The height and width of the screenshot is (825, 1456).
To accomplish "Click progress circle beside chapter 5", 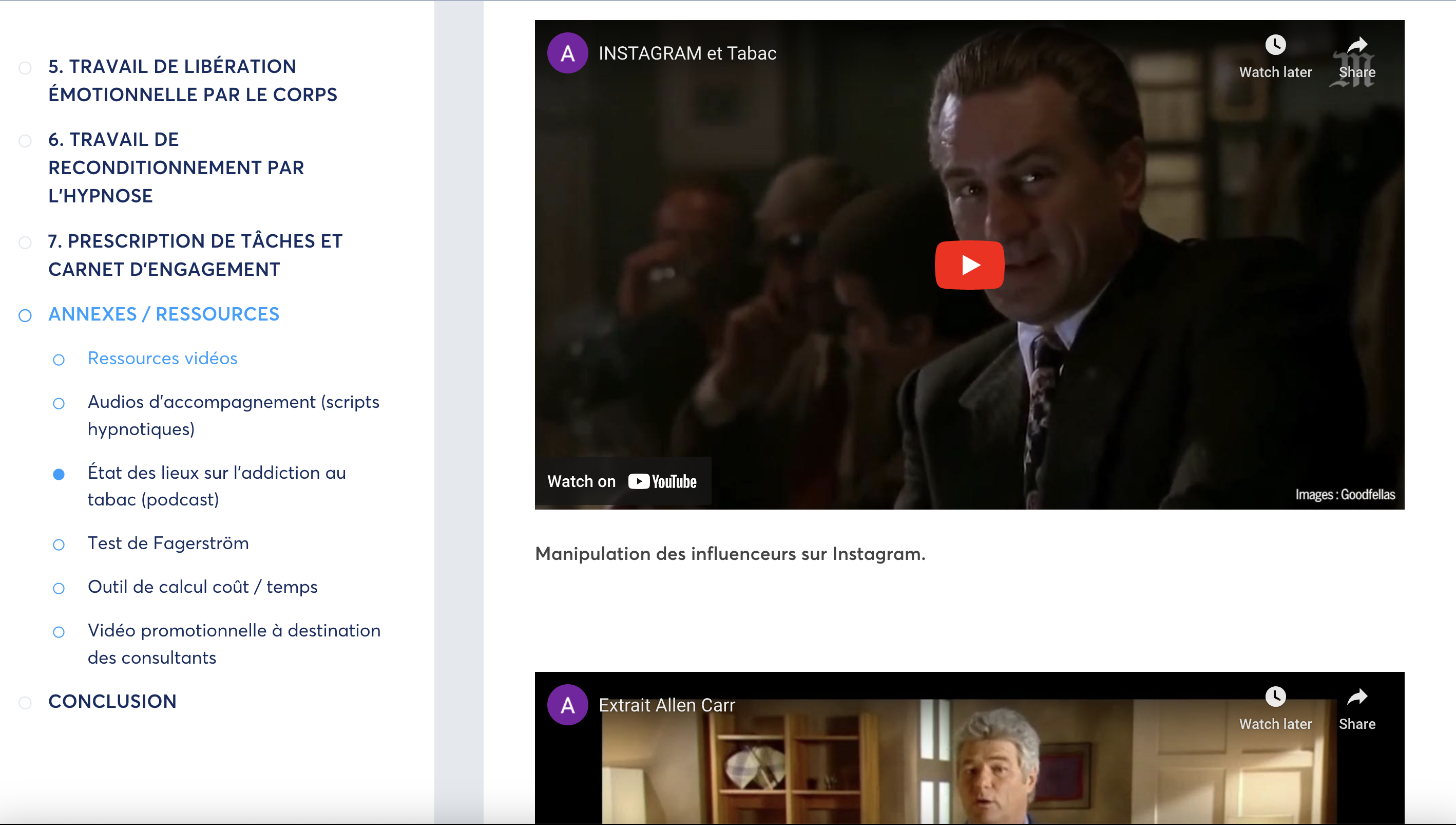I will 25,68.
